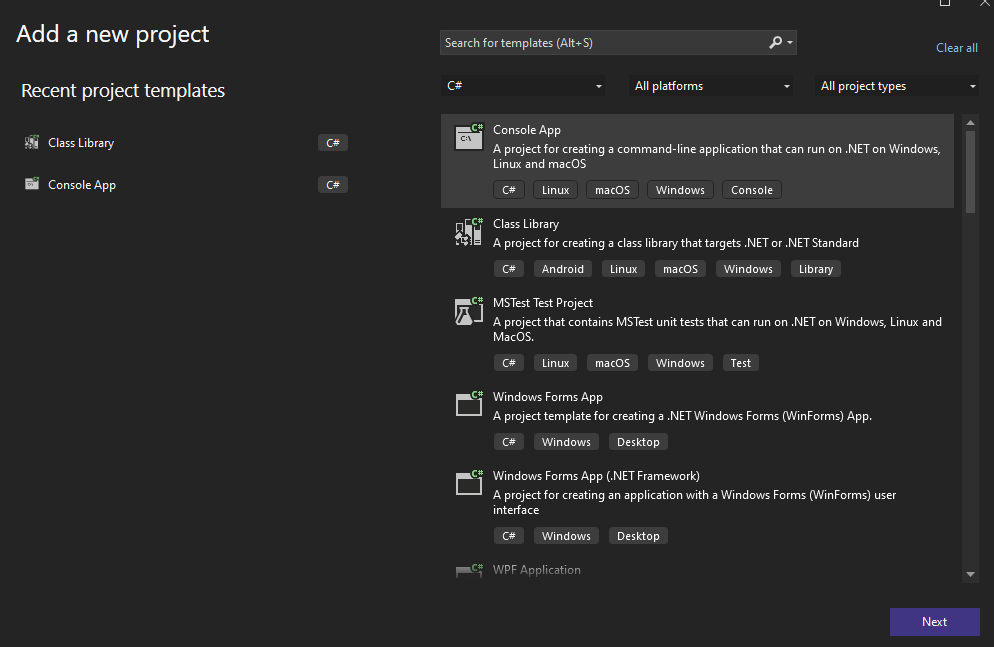994x647 pixels.
Task: Pick Console App from recent templates
Action: click(x=82, y=185)
